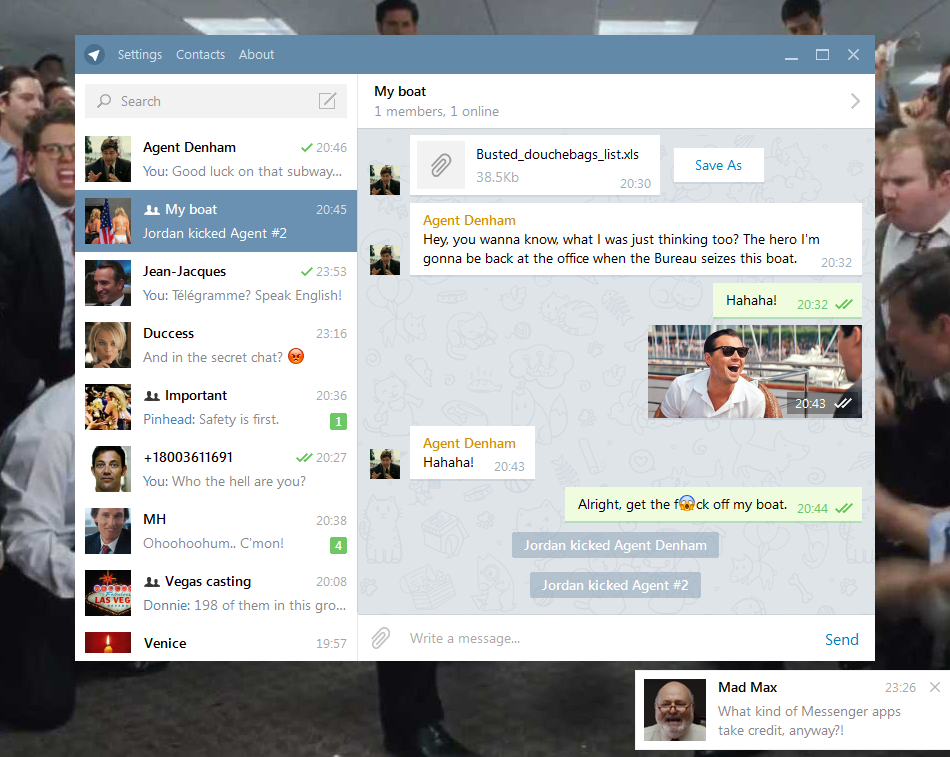Screen dimensions: 950x757
Task: Click group icon next to Important
Action: (152, 396)
